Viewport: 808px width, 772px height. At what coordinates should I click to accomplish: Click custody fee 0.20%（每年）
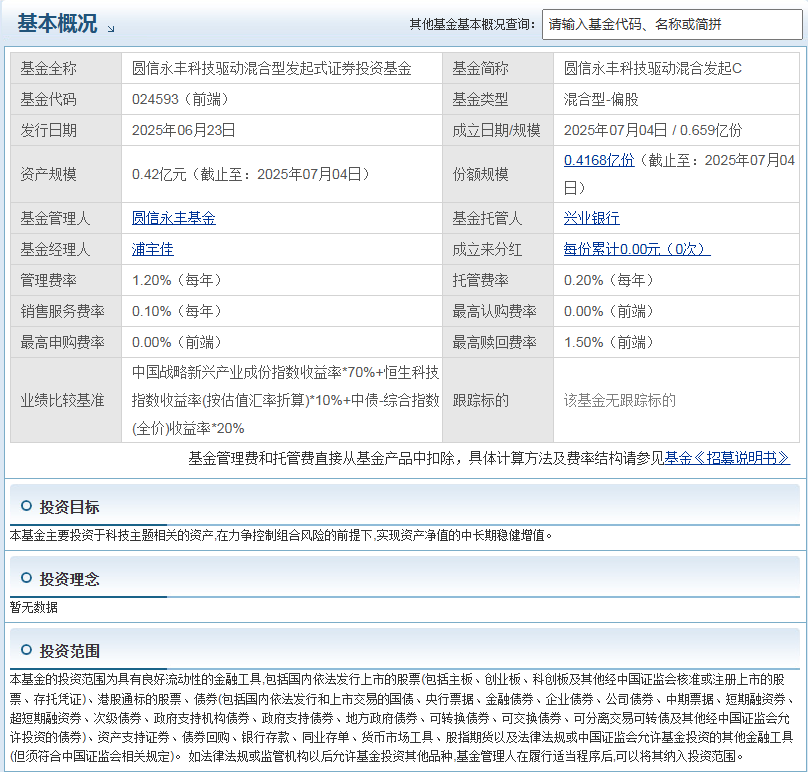[609, 280]
